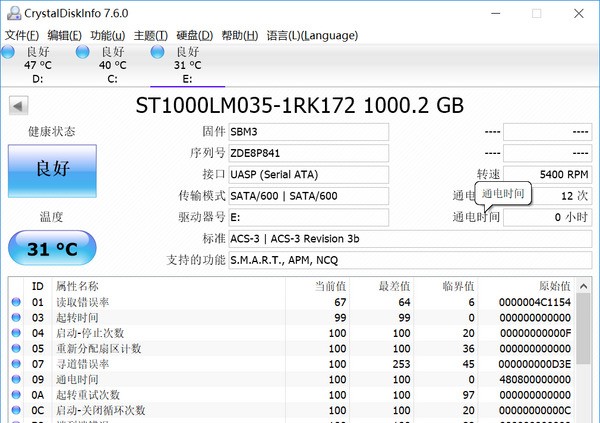Select drive D: at 47 °C
This screenshot has height=423, width=600.
point(38,65)
